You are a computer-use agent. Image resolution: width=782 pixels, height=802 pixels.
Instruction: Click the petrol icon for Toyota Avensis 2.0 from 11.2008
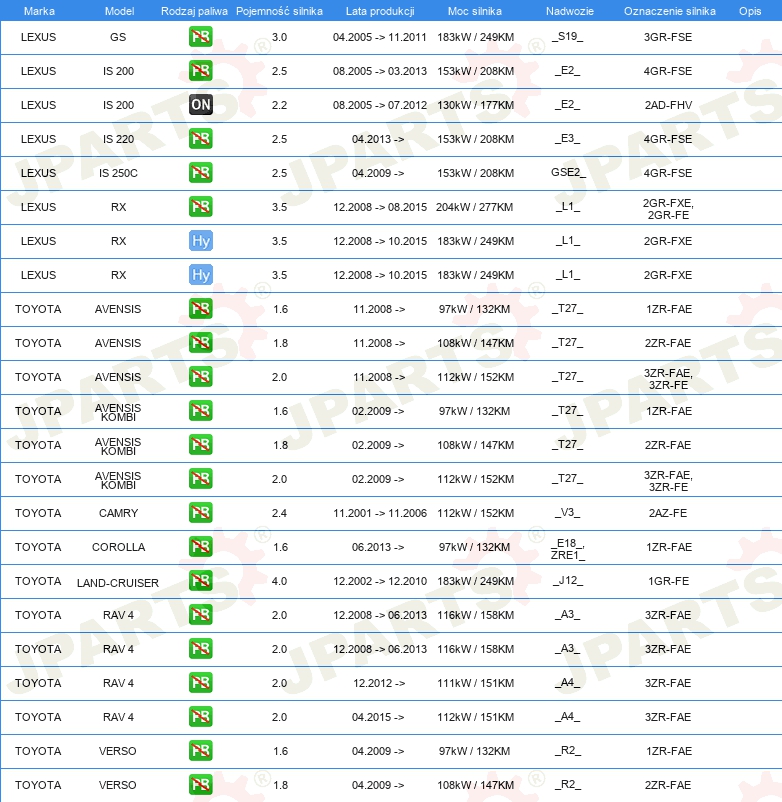200,377
